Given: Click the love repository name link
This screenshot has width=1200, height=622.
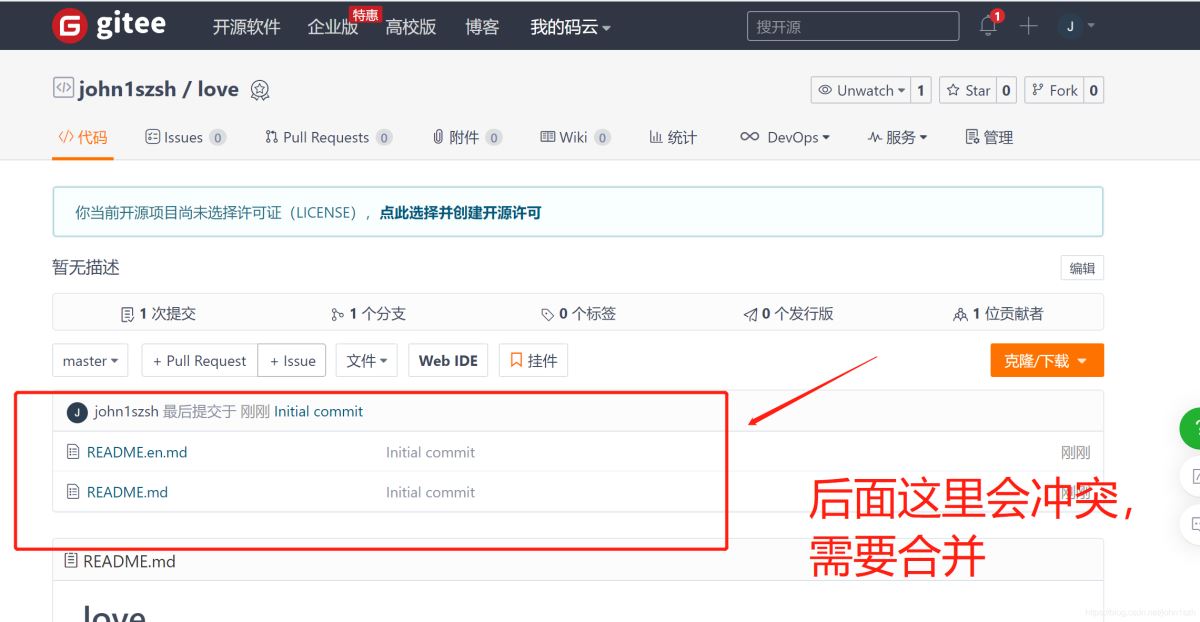Looking at the screenshot, I should (218, 89).
